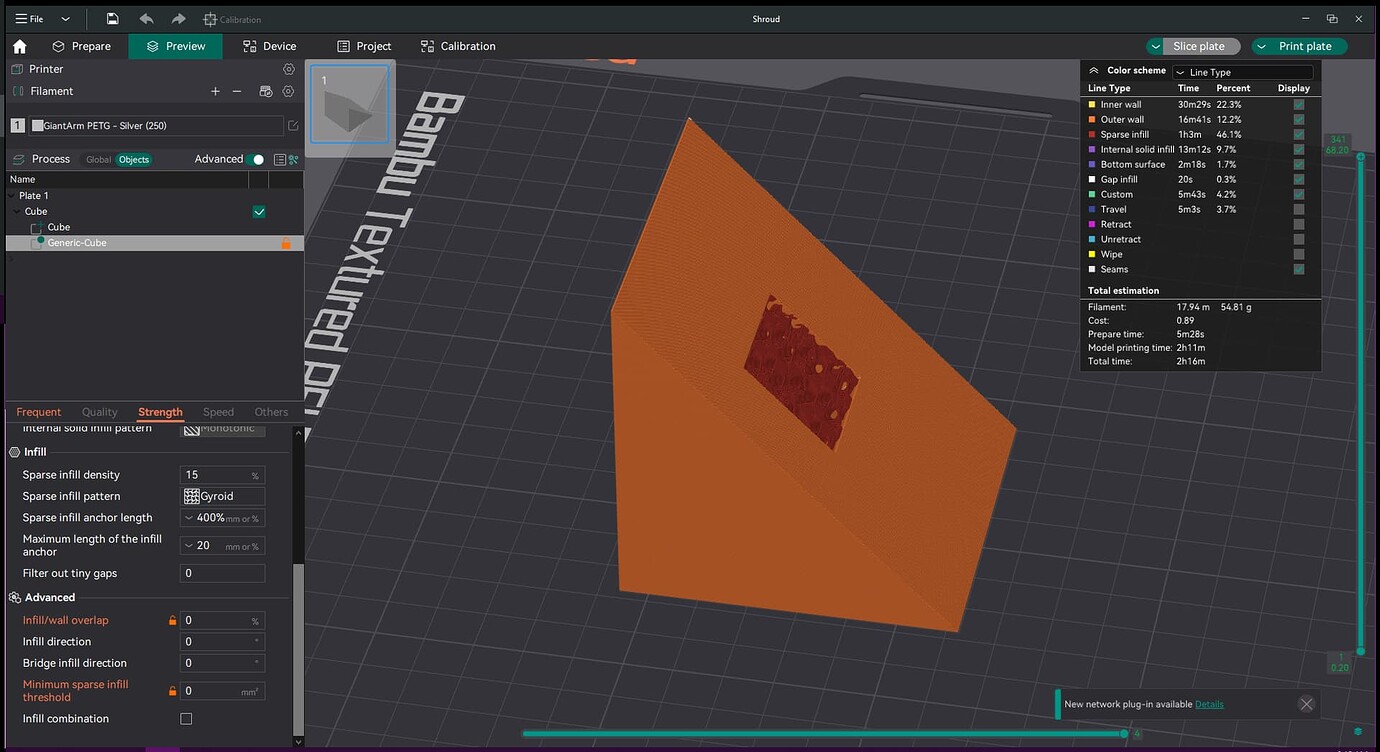The width and height of the screenshot is (1380, 752).
Task: Save the project with the floppy disk icon
Action: [112, 19]
